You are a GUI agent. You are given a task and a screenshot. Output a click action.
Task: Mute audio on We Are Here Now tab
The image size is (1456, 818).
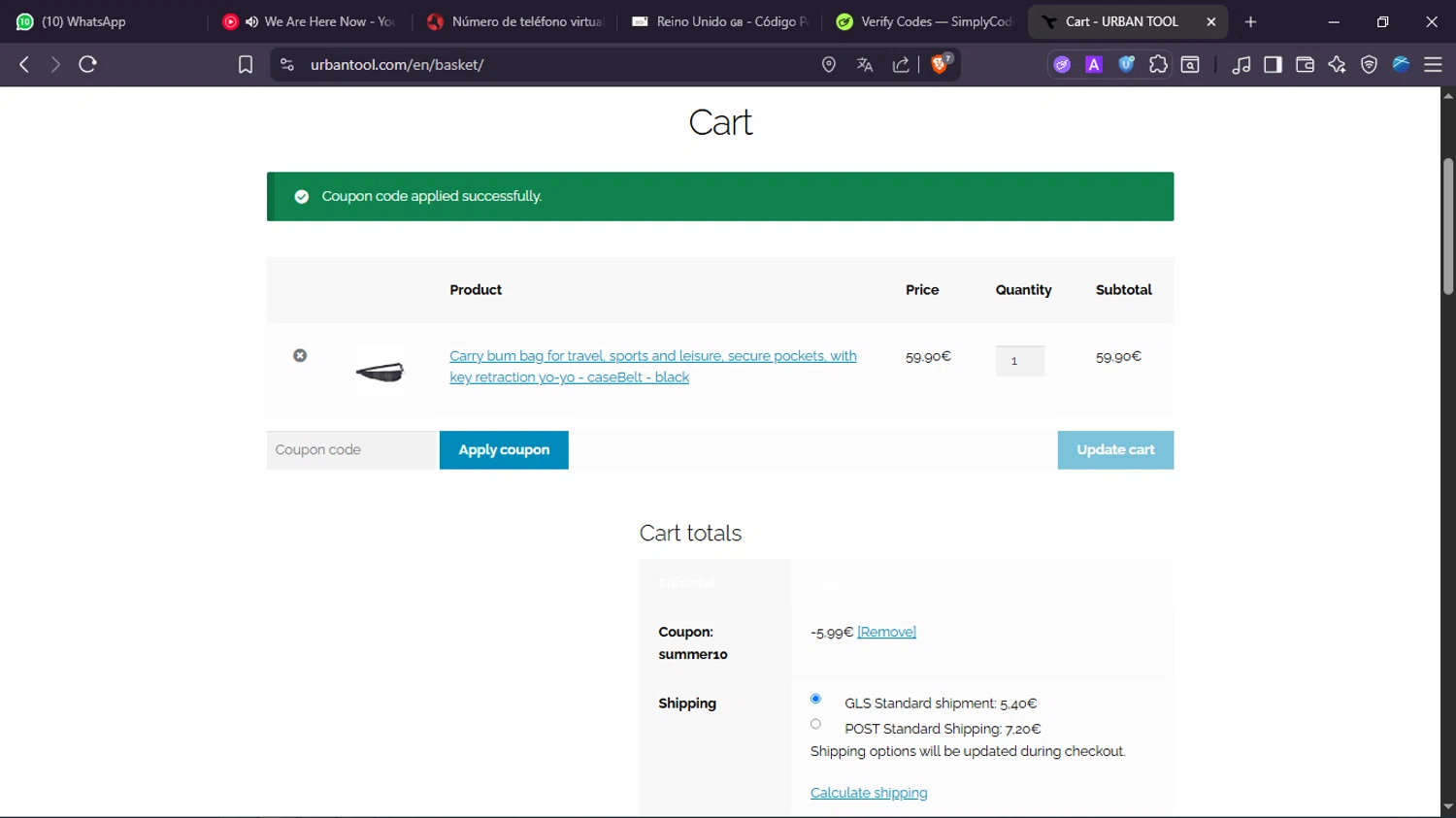click(x=251, y=21)
